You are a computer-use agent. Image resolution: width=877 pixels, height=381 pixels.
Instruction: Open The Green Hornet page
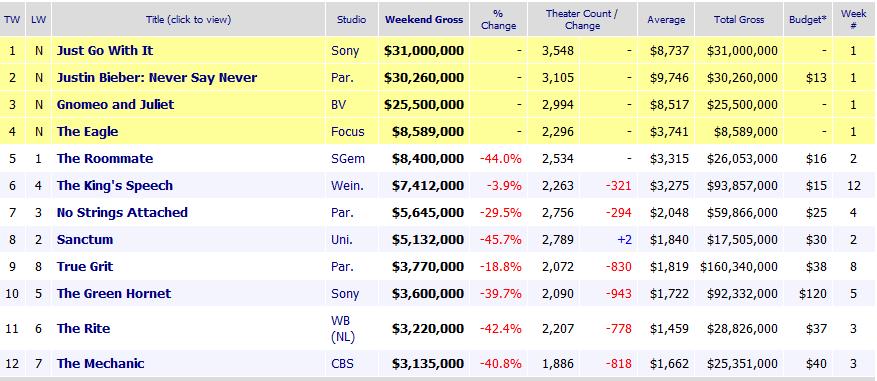click(x=114, y=294)
